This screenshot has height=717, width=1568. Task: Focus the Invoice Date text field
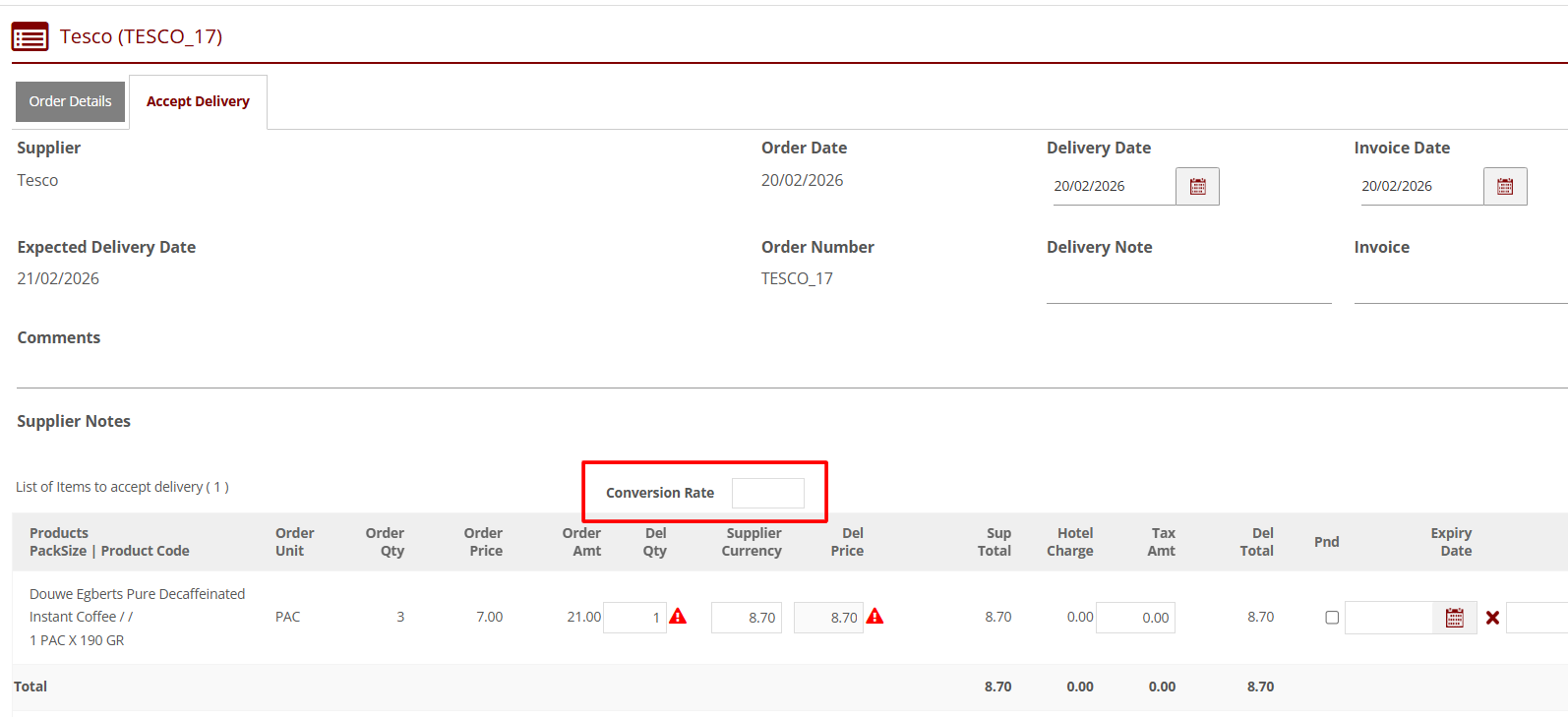click(x=1420, y=187)
